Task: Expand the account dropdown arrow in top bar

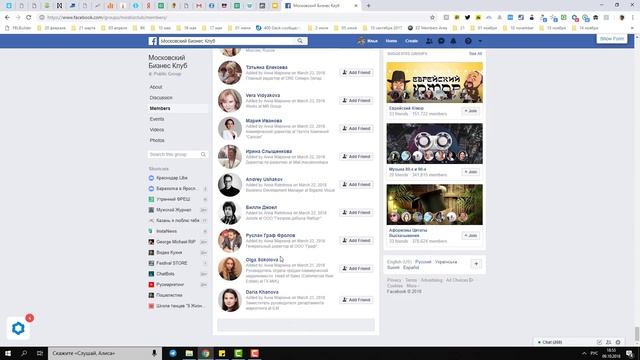Action: [480, 41]
